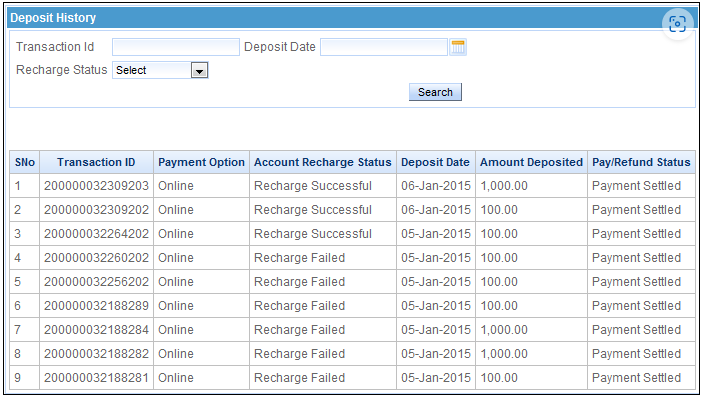Select transaction ID 200000032260202
Screen dimensions: 702x399
(96, 258)
